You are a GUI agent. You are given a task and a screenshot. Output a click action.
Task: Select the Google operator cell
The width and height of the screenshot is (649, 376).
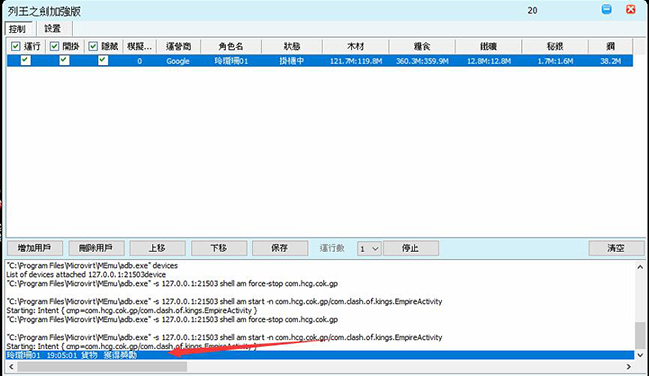click(x=178, y=61)
